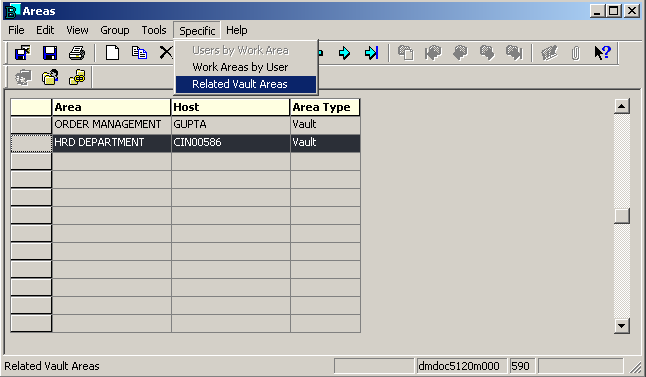Click the Save floppy disk icon
The image size is (646, 377).
tap(50, 53)
